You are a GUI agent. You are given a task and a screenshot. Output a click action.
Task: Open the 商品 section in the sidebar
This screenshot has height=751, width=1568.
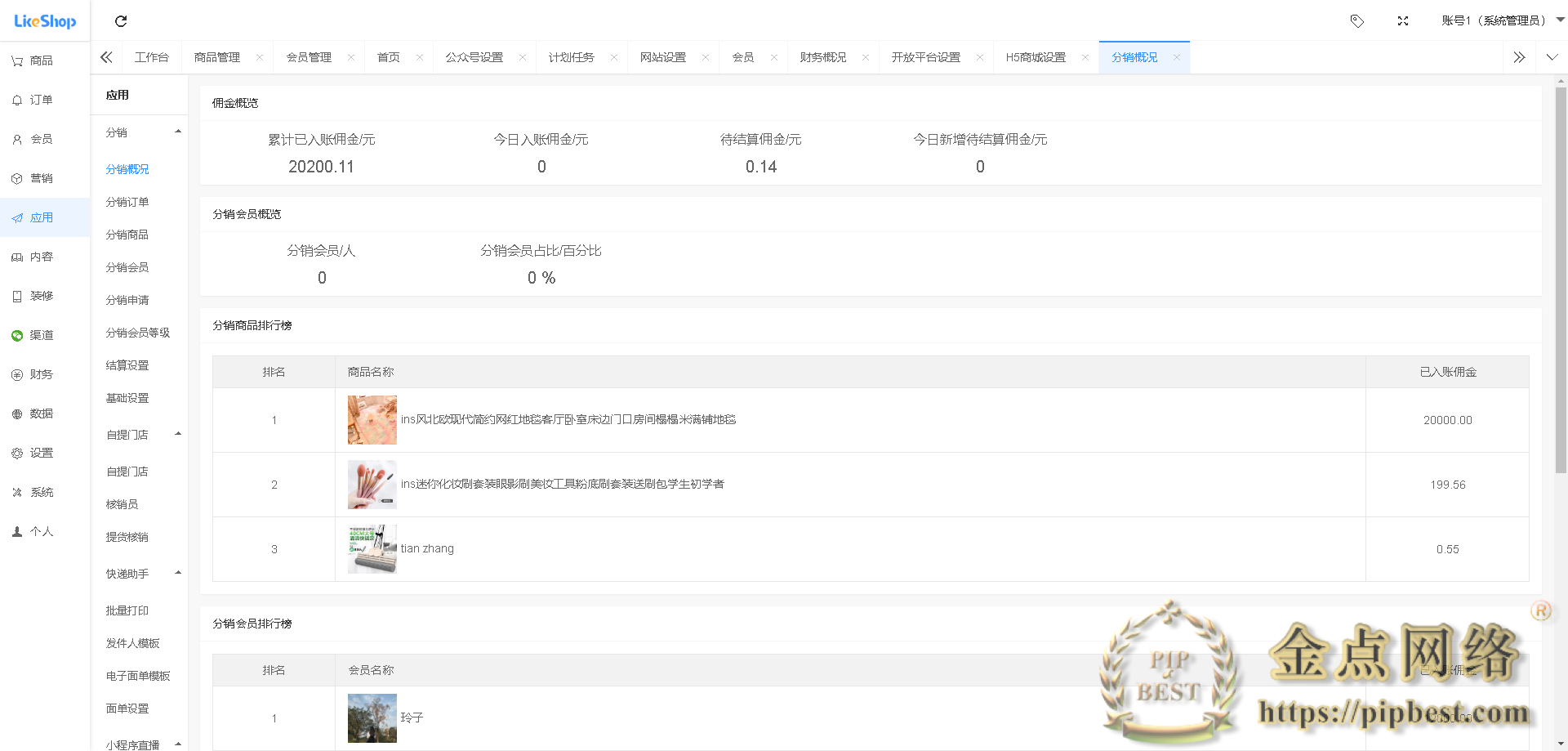(36, 60)
